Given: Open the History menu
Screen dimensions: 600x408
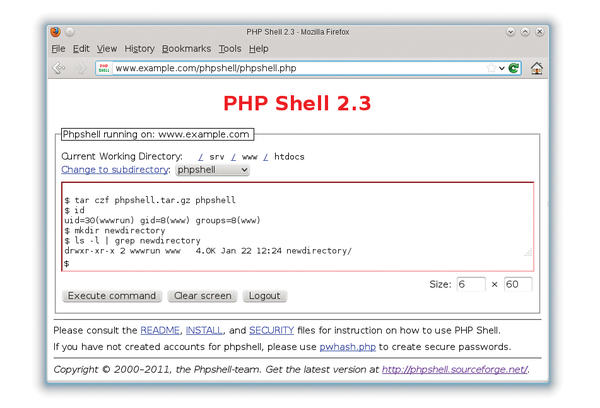Looking at the screenshot, I should coord(139,49).
